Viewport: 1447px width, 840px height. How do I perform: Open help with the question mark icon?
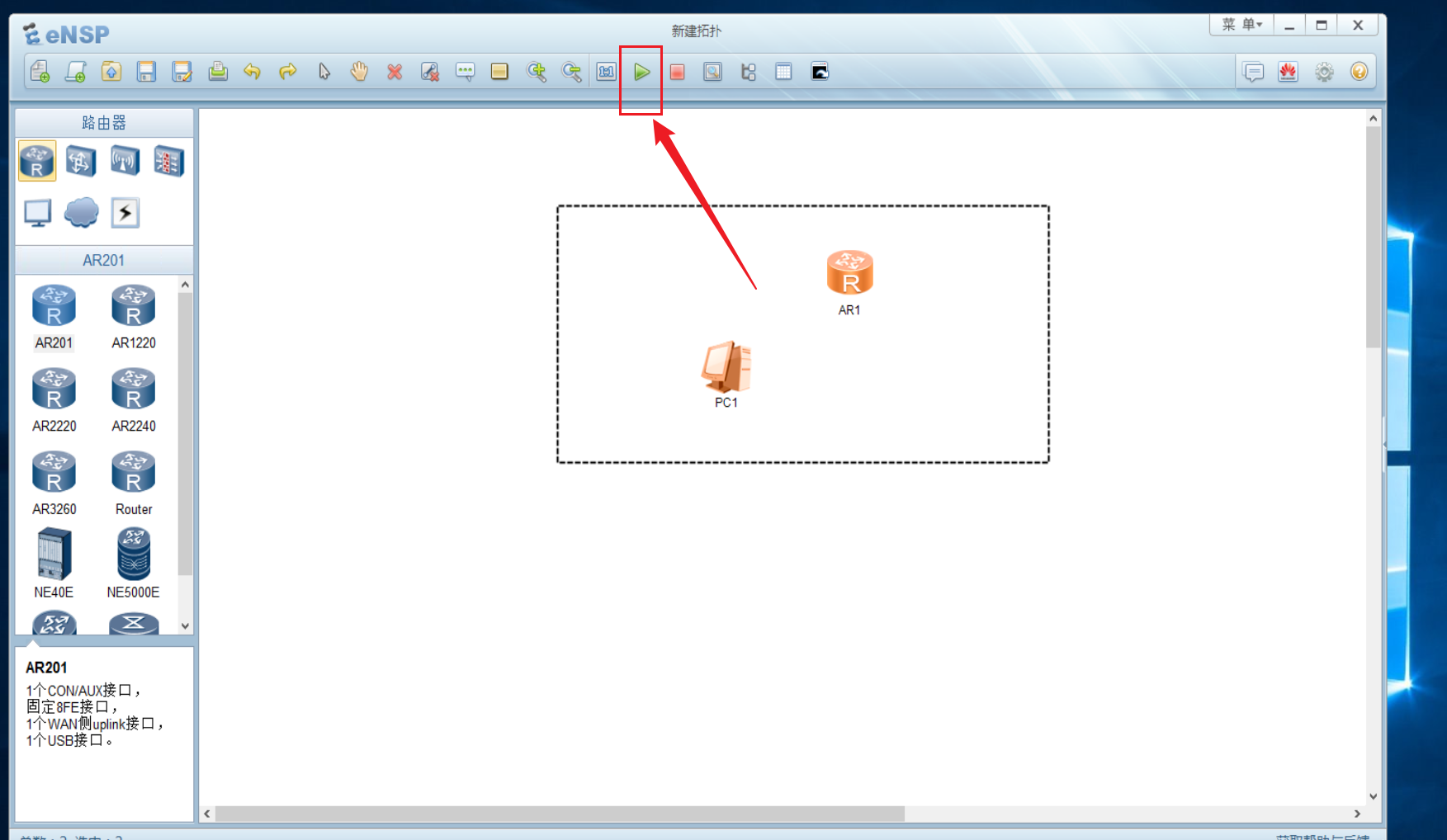(1359, 72)
